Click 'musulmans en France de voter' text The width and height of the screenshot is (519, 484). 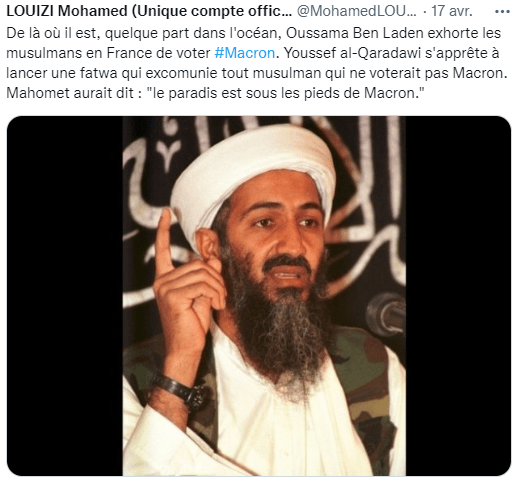point(108,53)
